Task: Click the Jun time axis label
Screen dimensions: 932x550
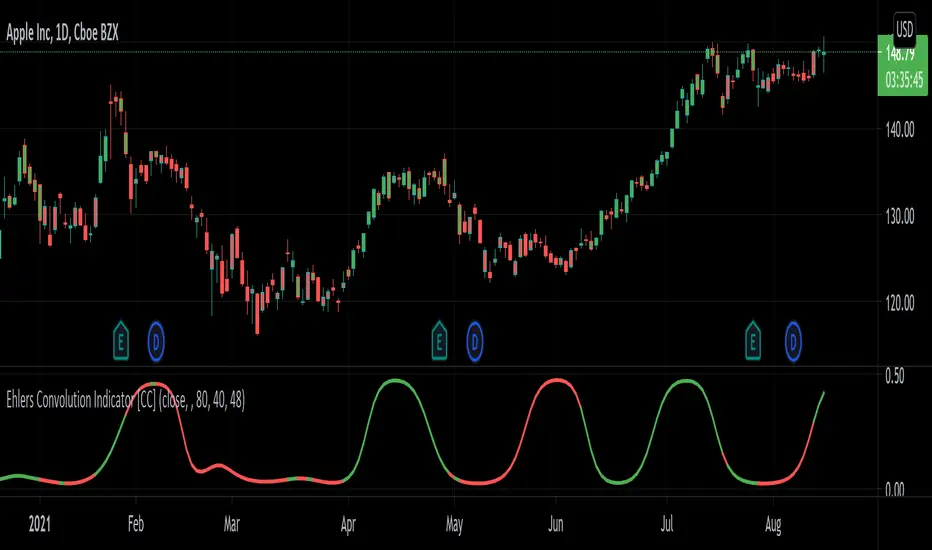Action: (x=555, y=524)
